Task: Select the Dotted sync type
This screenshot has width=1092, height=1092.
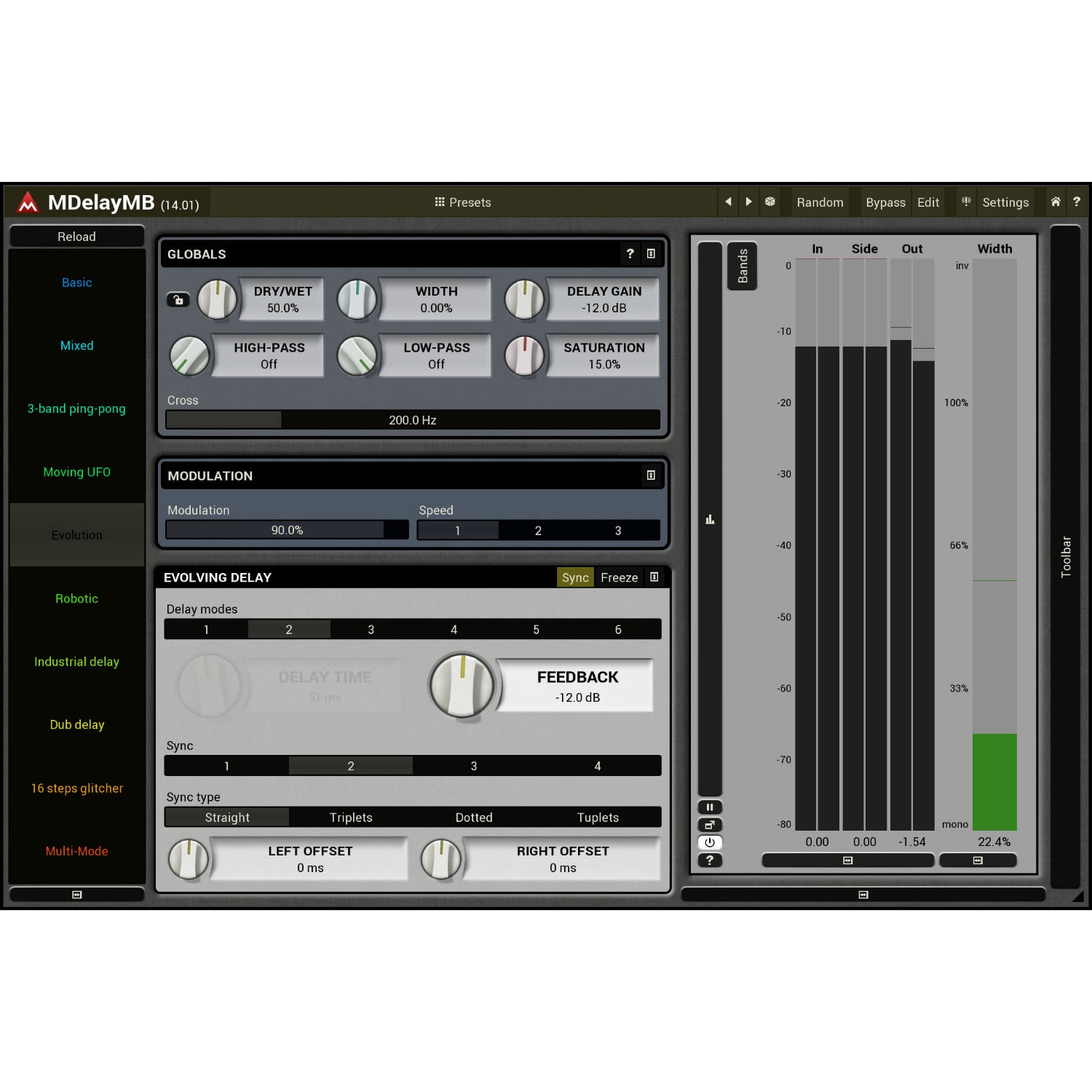Action: tap(474, 818)
